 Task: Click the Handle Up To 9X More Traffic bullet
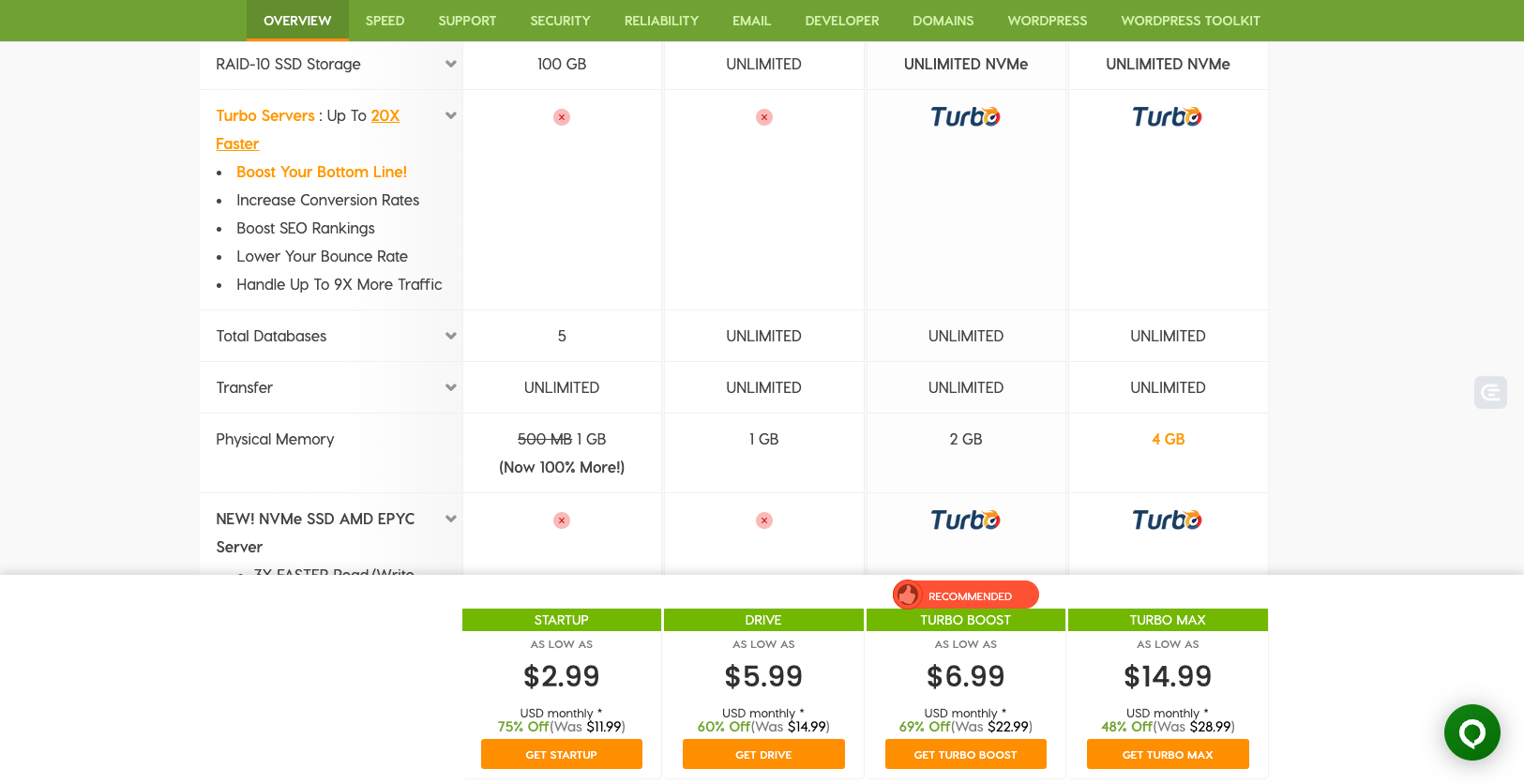pyautogui.click(x=340, y=284)
